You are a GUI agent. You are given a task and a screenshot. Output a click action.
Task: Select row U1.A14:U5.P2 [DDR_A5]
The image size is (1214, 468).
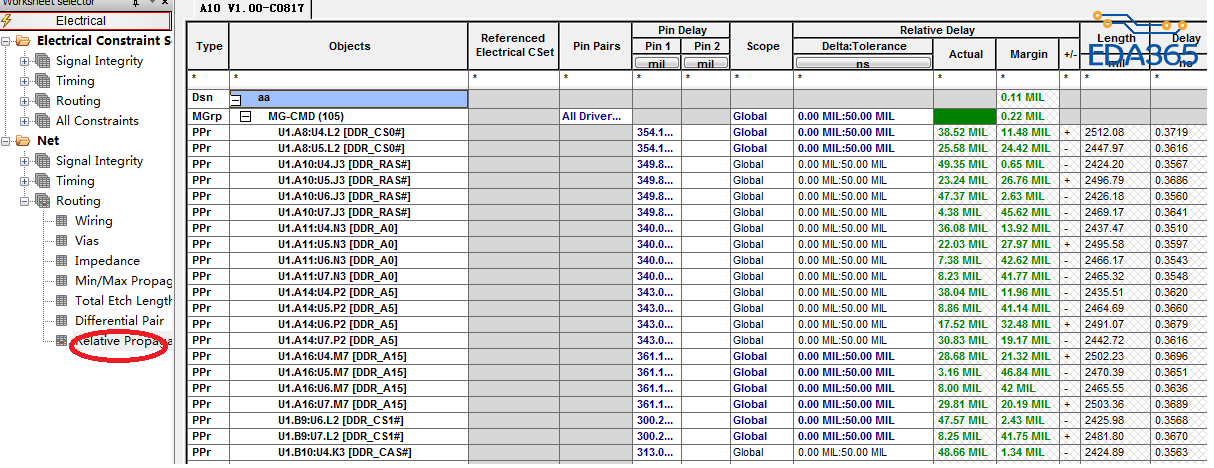[337, 308]
